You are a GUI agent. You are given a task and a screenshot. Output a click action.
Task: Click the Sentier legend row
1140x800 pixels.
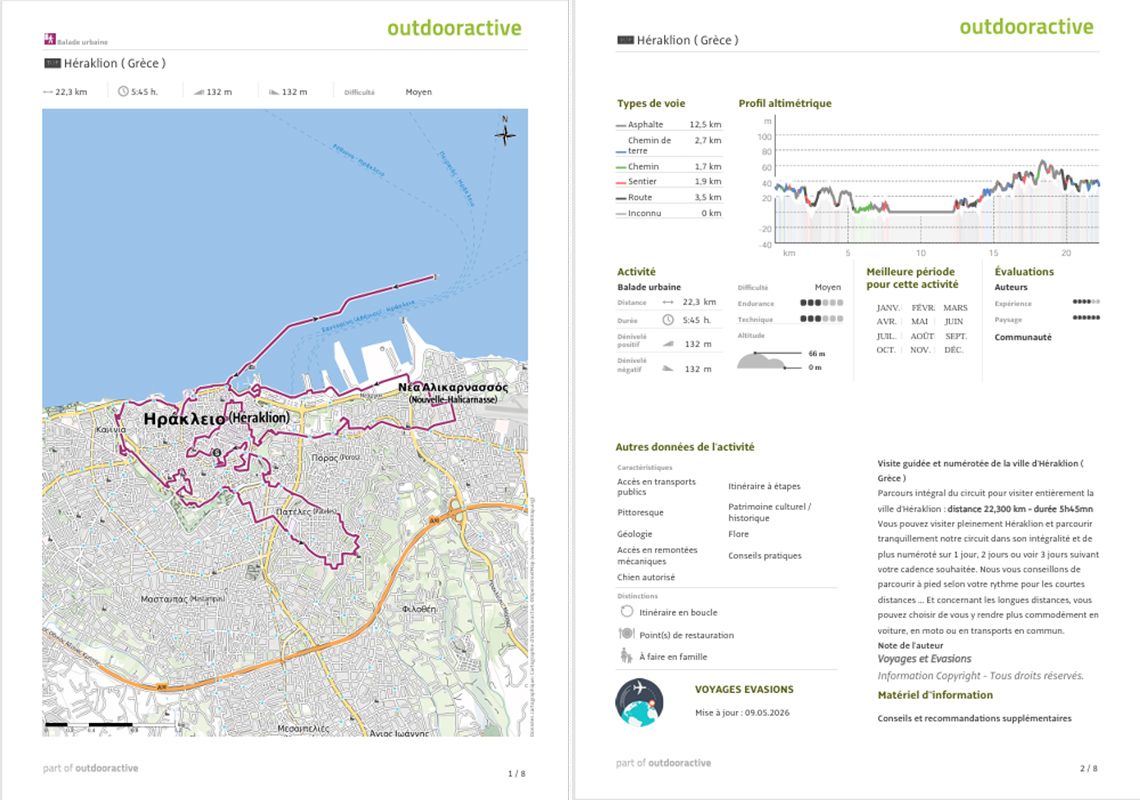(669, 182)
